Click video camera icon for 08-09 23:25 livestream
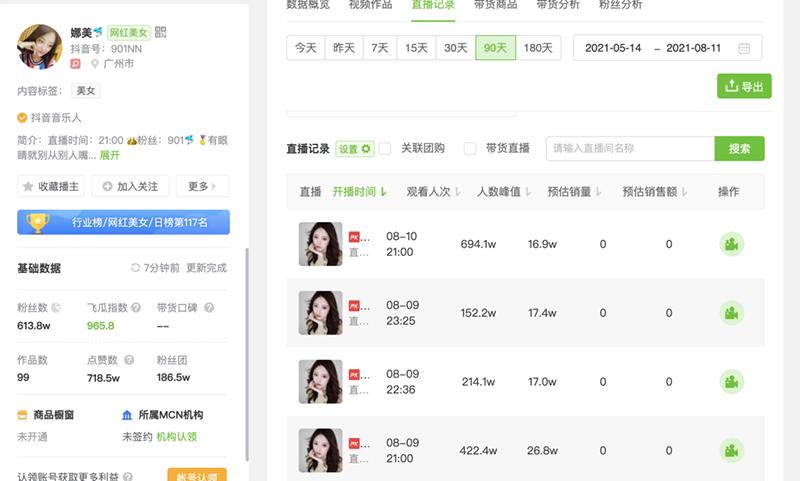Screen dimensions: 800x481 click(x=731, y=313)
